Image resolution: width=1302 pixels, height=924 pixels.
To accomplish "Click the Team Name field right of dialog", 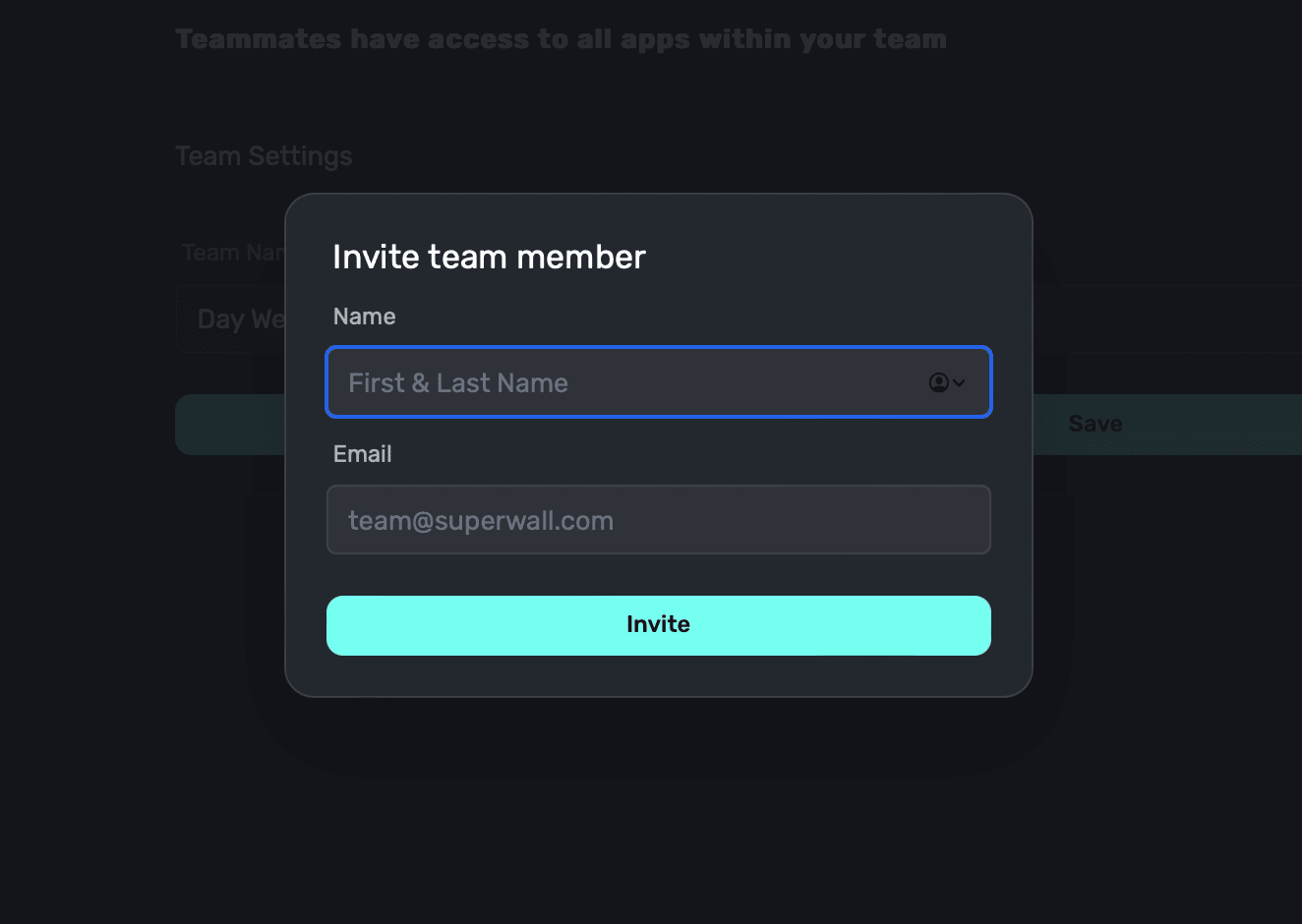I will click(x=1160, y=319).
